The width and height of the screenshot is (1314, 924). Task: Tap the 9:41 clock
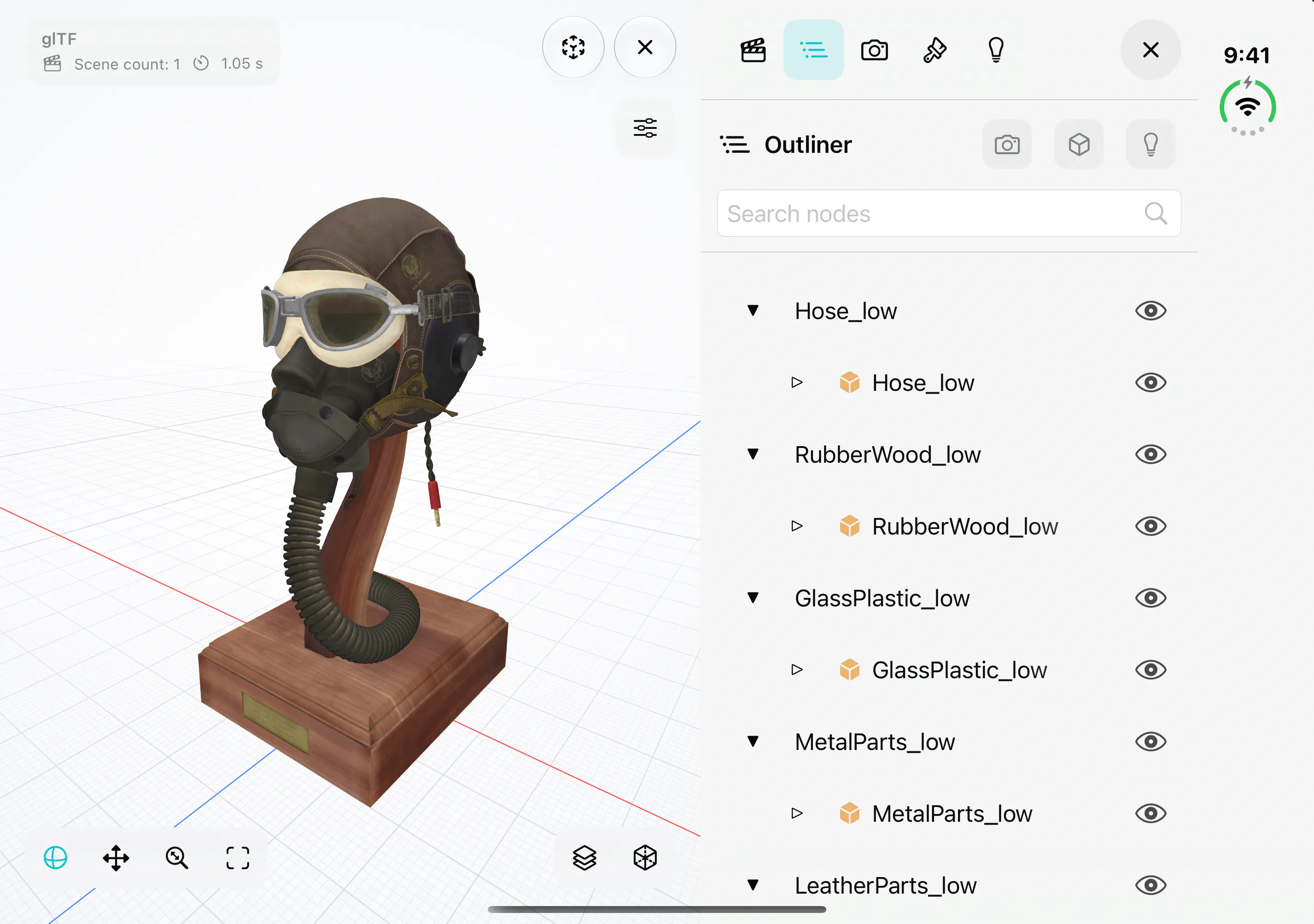click(1246, 55)
